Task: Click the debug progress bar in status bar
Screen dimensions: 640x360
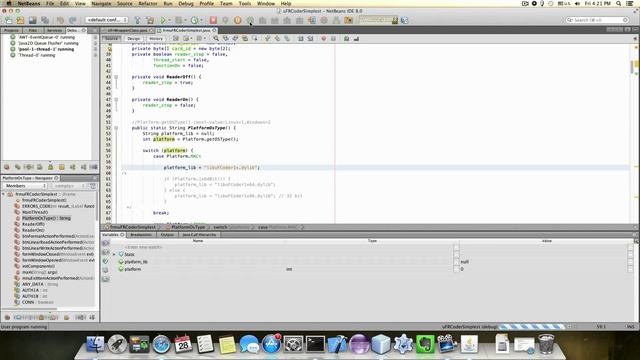Action: pyautogui.click(x=533, y=327)
